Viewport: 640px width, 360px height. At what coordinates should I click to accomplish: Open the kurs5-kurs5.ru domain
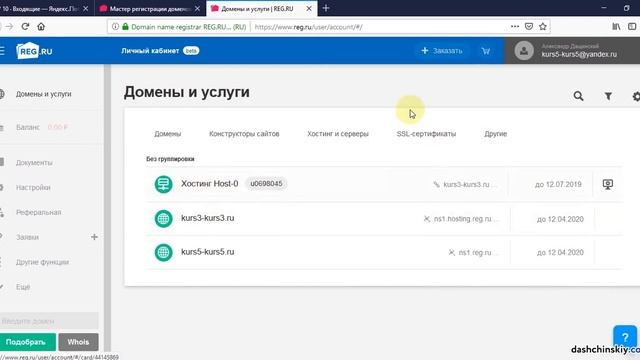(208, 252)
